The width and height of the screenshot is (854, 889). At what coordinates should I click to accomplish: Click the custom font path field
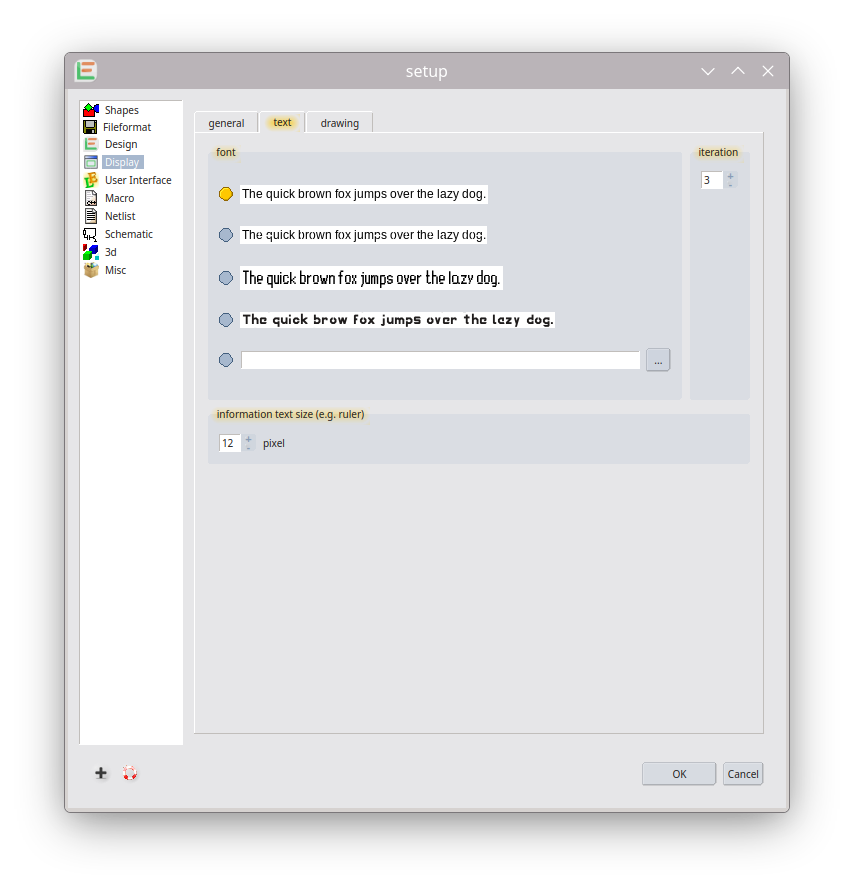(x=441, y=360)
